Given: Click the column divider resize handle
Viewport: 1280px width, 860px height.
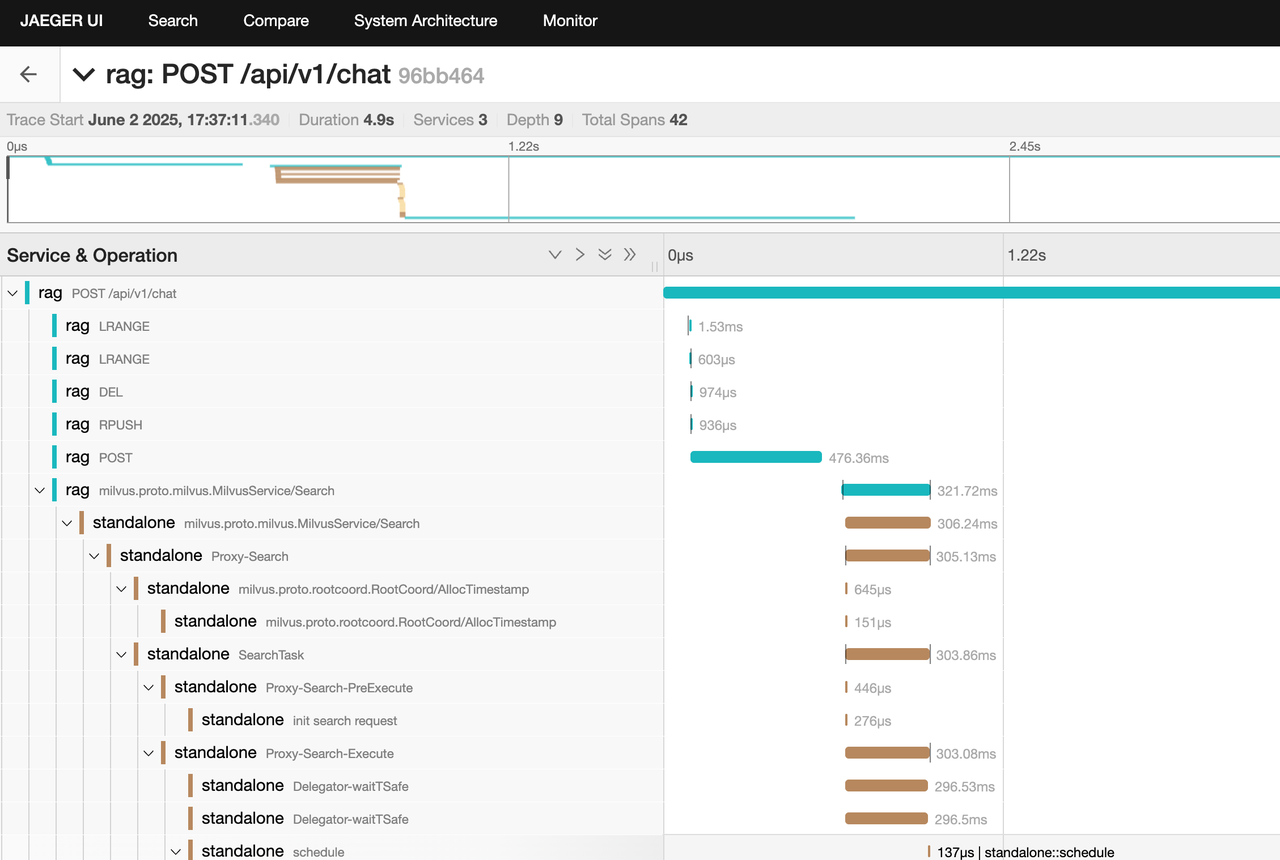Looking at the screenshot, I should coord(656,267).
